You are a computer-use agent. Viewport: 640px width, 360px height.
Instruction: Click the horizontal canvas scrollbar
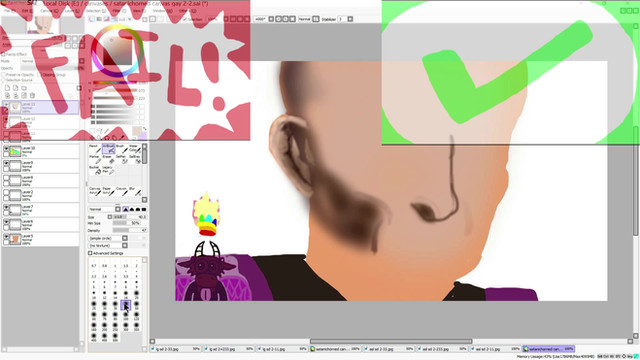pyautogui.click(x=391, y=341)
